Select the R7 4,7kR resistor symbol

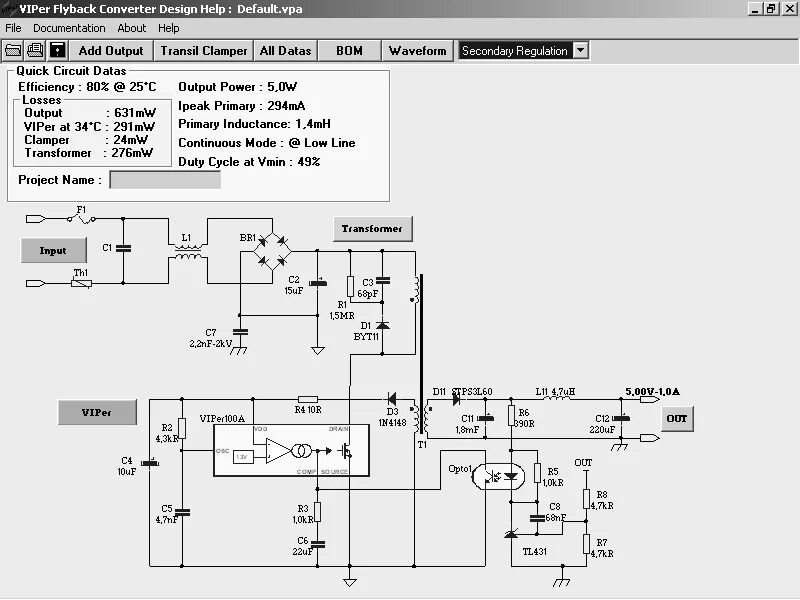point(586,544)
